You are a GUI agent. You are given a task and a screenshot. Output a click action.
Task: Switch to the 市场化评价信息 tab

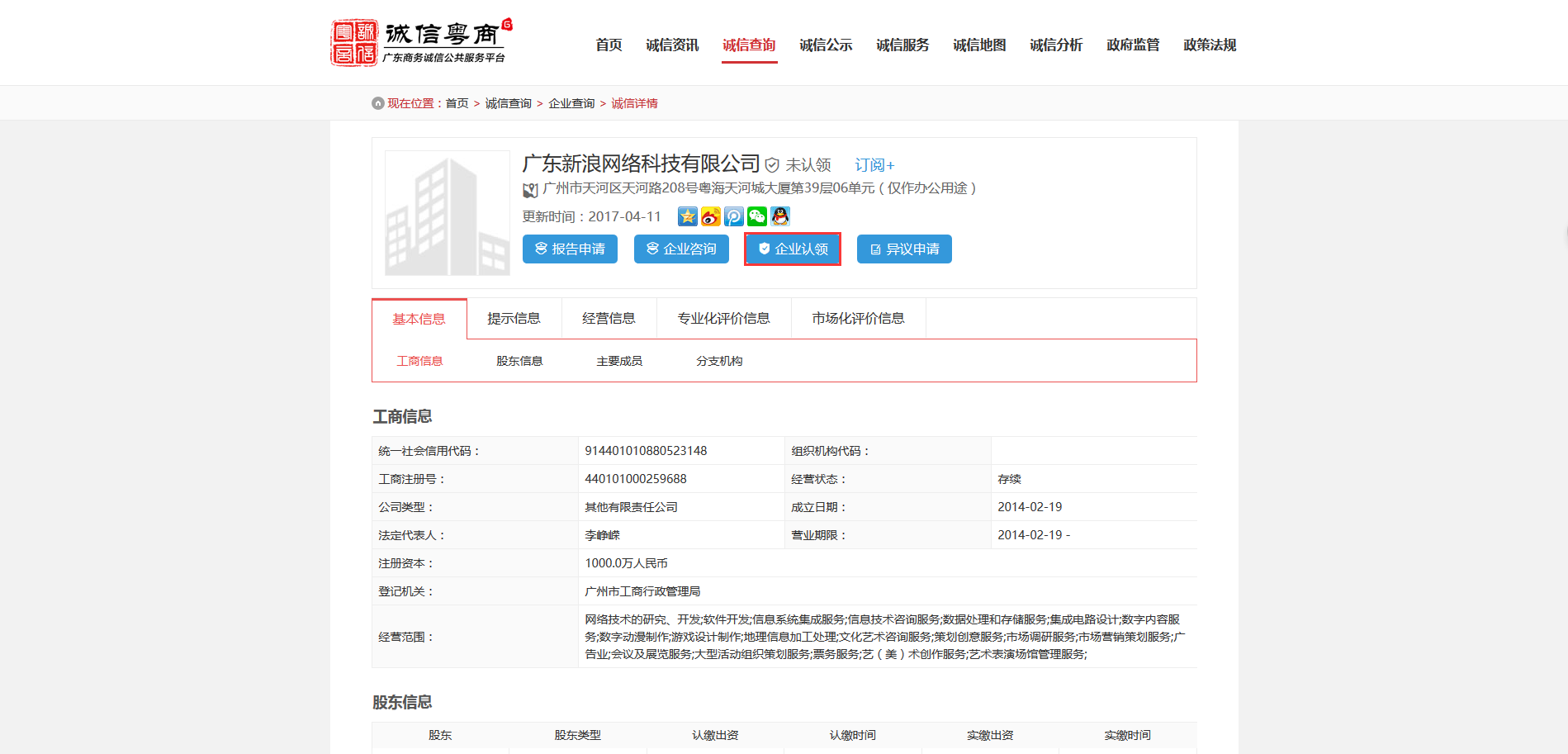[x=858, y=319]
